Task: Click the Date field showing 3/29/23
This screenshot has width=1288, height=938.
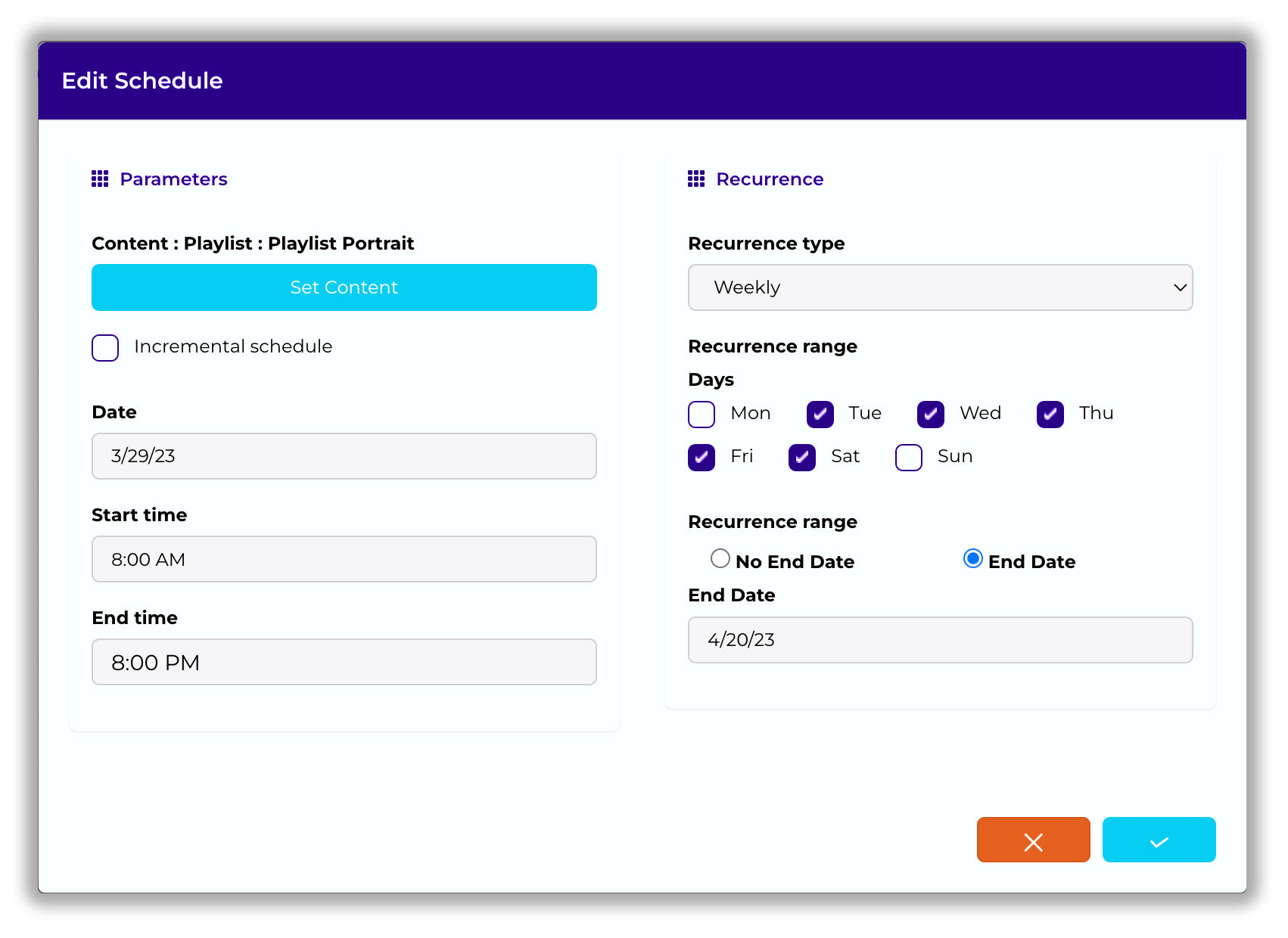Action: (344, 456)
